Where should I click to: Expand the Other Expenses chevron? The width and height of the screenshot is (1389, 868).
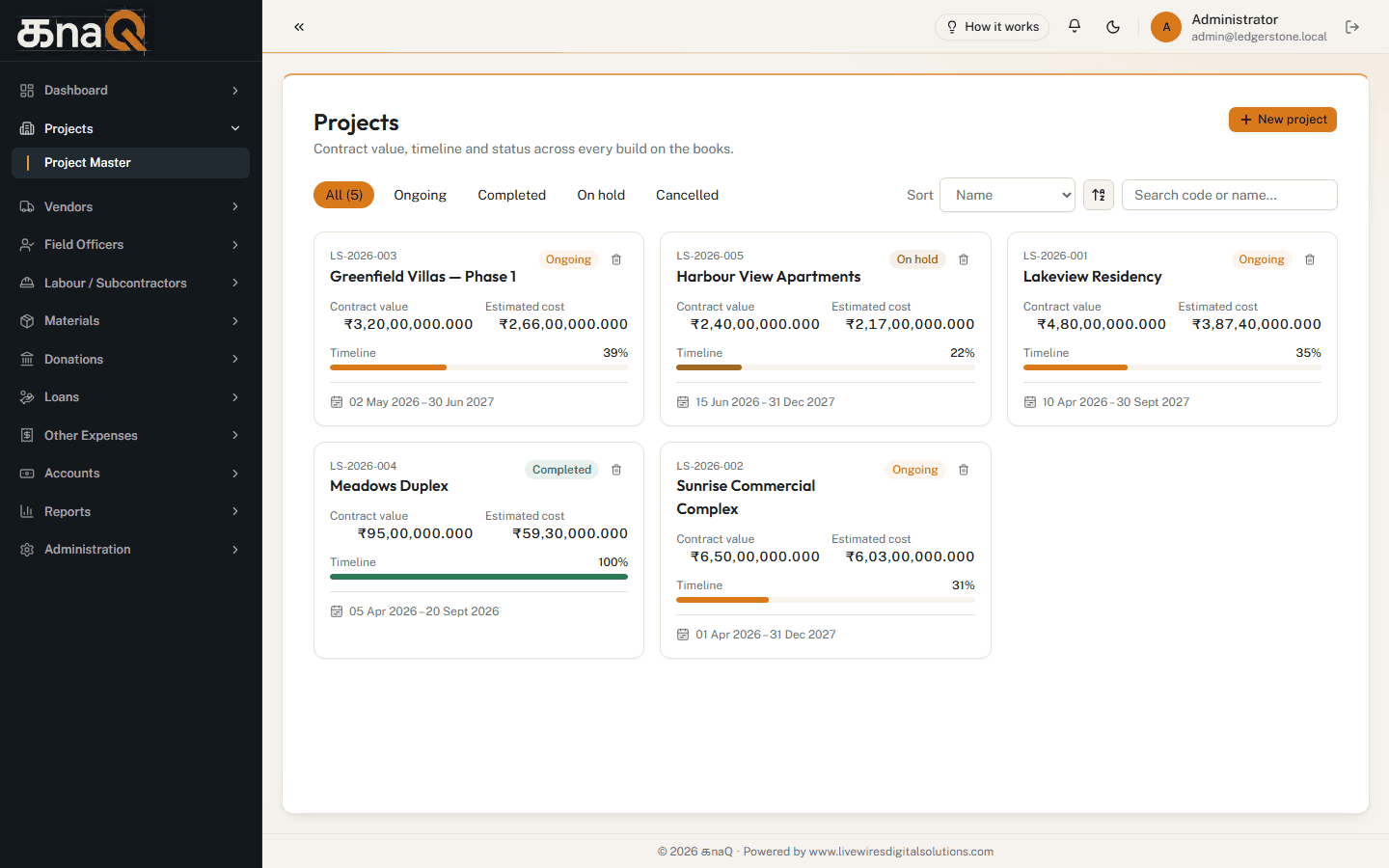tap(235, 435)
